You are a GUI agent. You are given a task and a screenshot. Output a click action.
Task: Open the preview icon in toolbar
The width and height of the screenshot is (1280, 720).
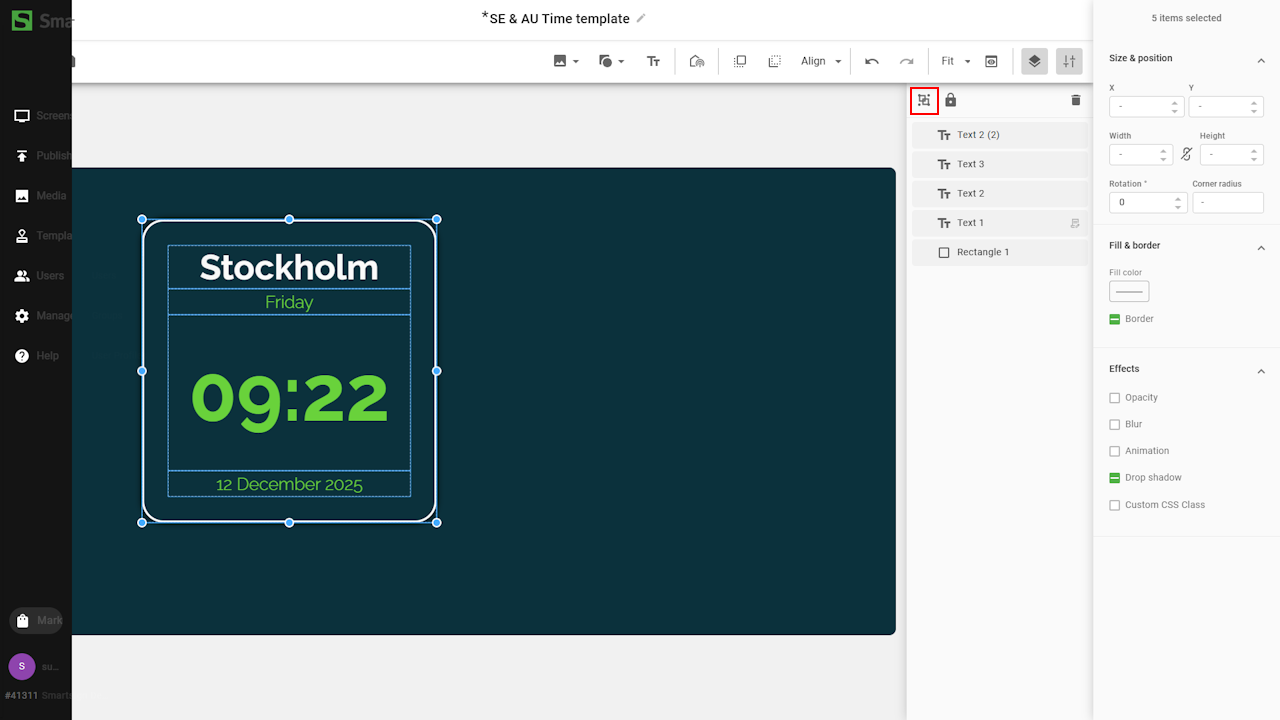tap(991, 61)
